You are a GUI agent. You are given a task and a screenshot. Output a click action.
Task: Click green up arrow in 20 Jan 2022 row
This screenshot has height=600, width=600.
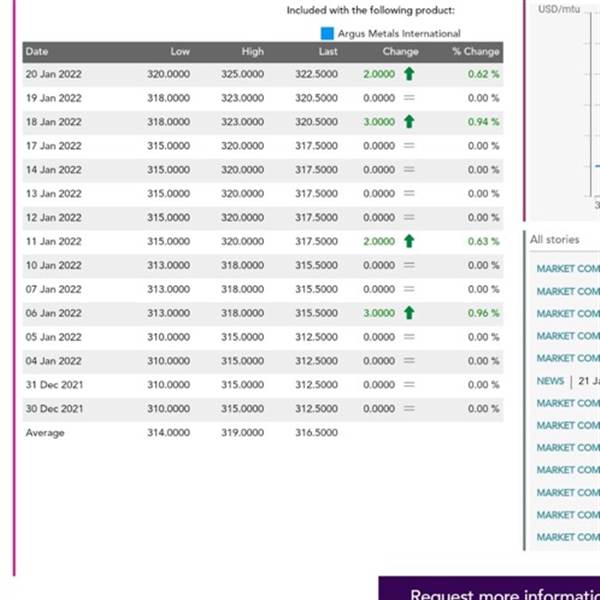coord(409,74)
